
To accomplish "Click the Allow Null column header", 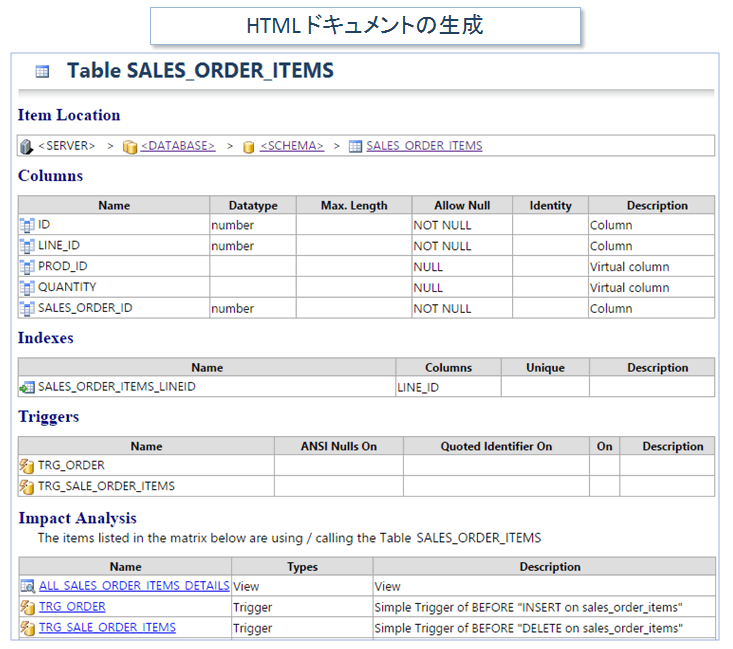I will click(462, 205).
